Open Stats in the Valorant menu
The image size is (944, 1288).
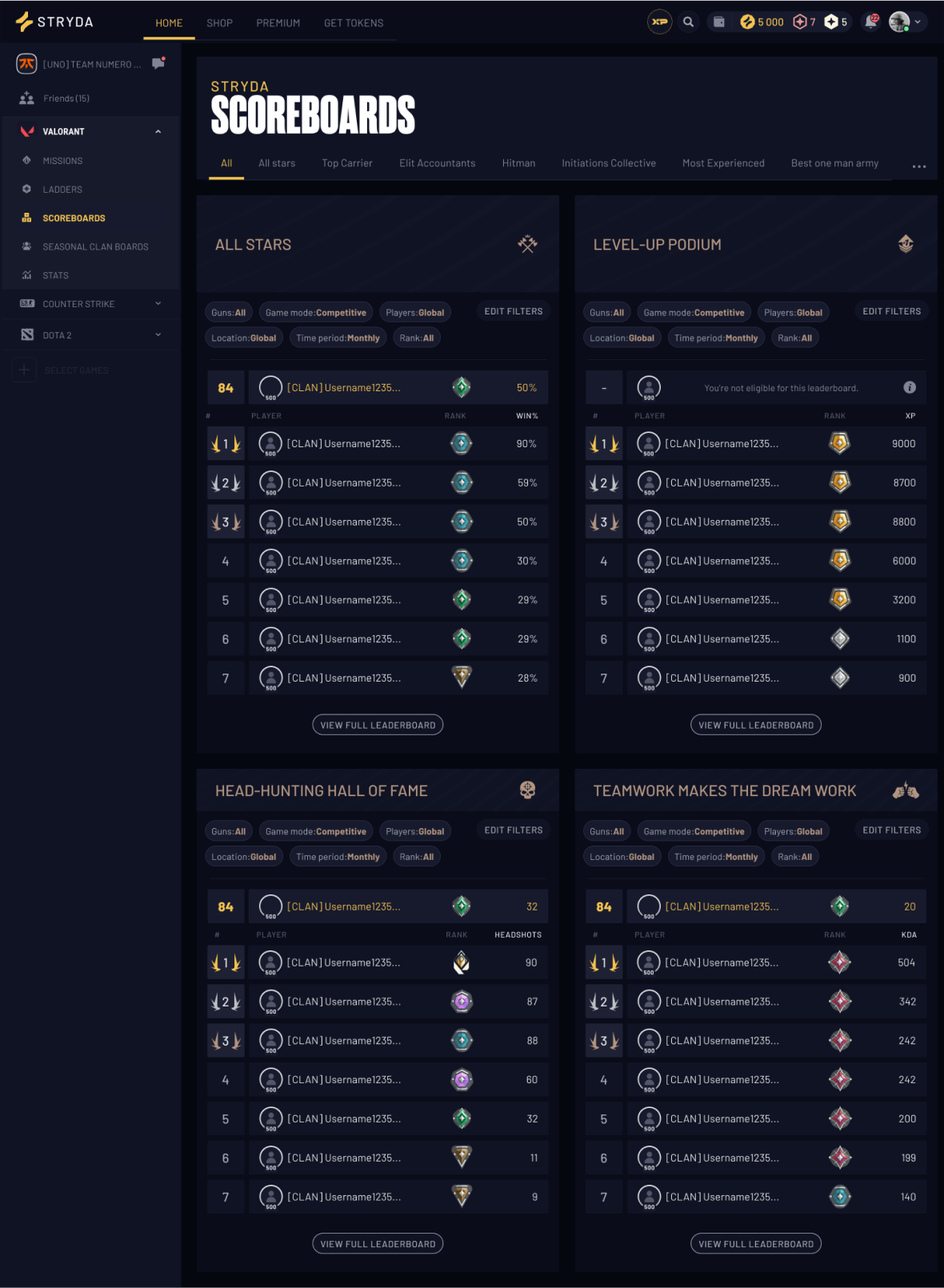tap(55, 275)
